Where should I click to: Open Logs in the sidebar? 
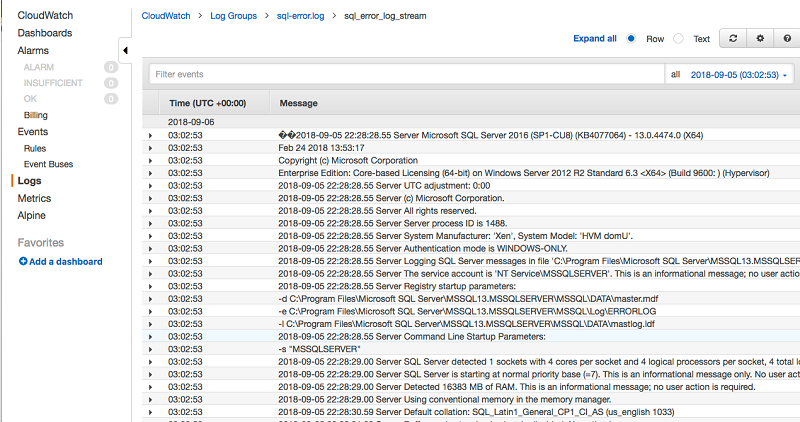click(x=29, y=181)
